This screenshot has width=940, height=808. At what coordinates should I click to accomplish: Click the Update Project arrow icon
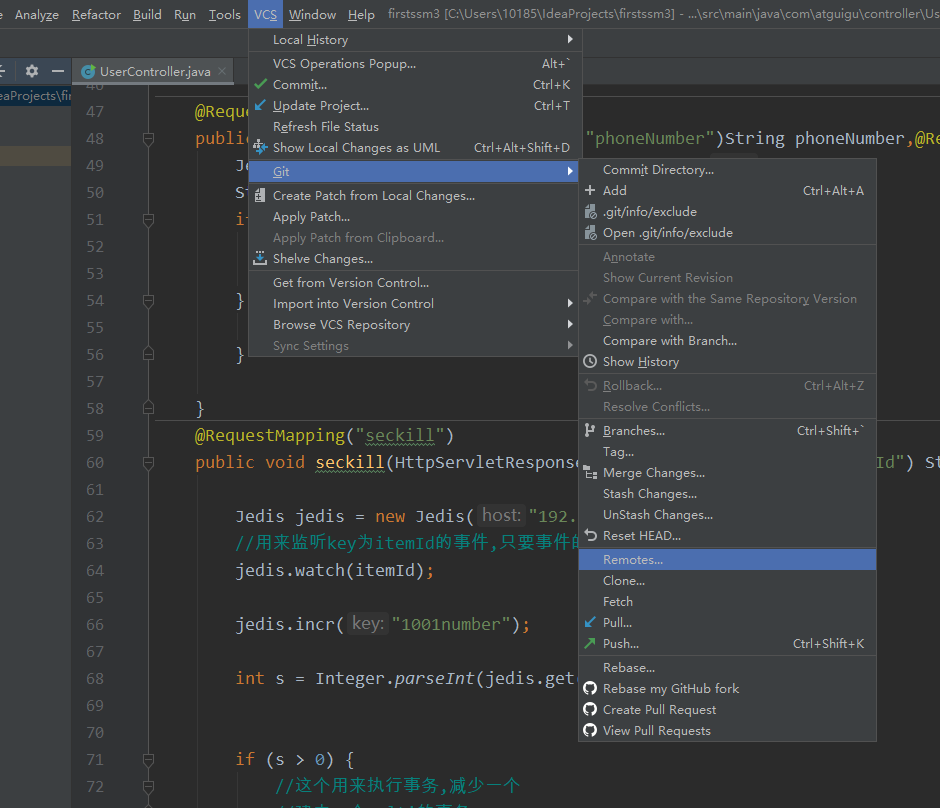[x=260, y=106]
